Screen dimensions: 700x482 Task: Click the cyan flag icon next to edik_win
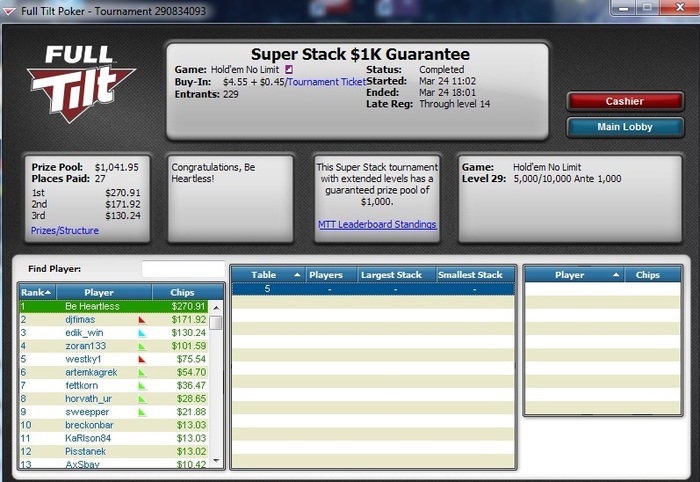pyautogui.click(x=142, y=333)
